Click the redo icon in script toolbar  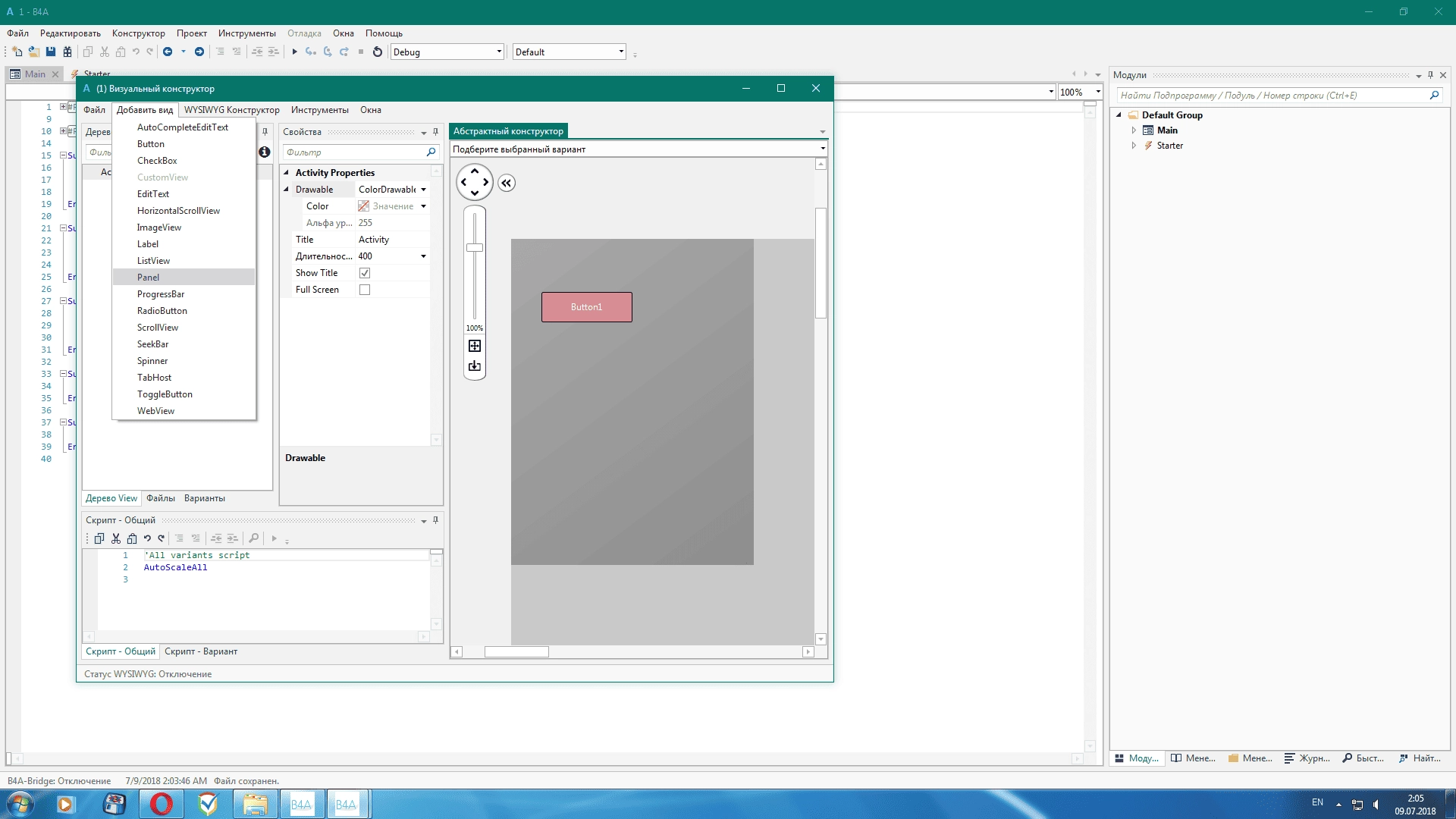click(x=161, y=538)
